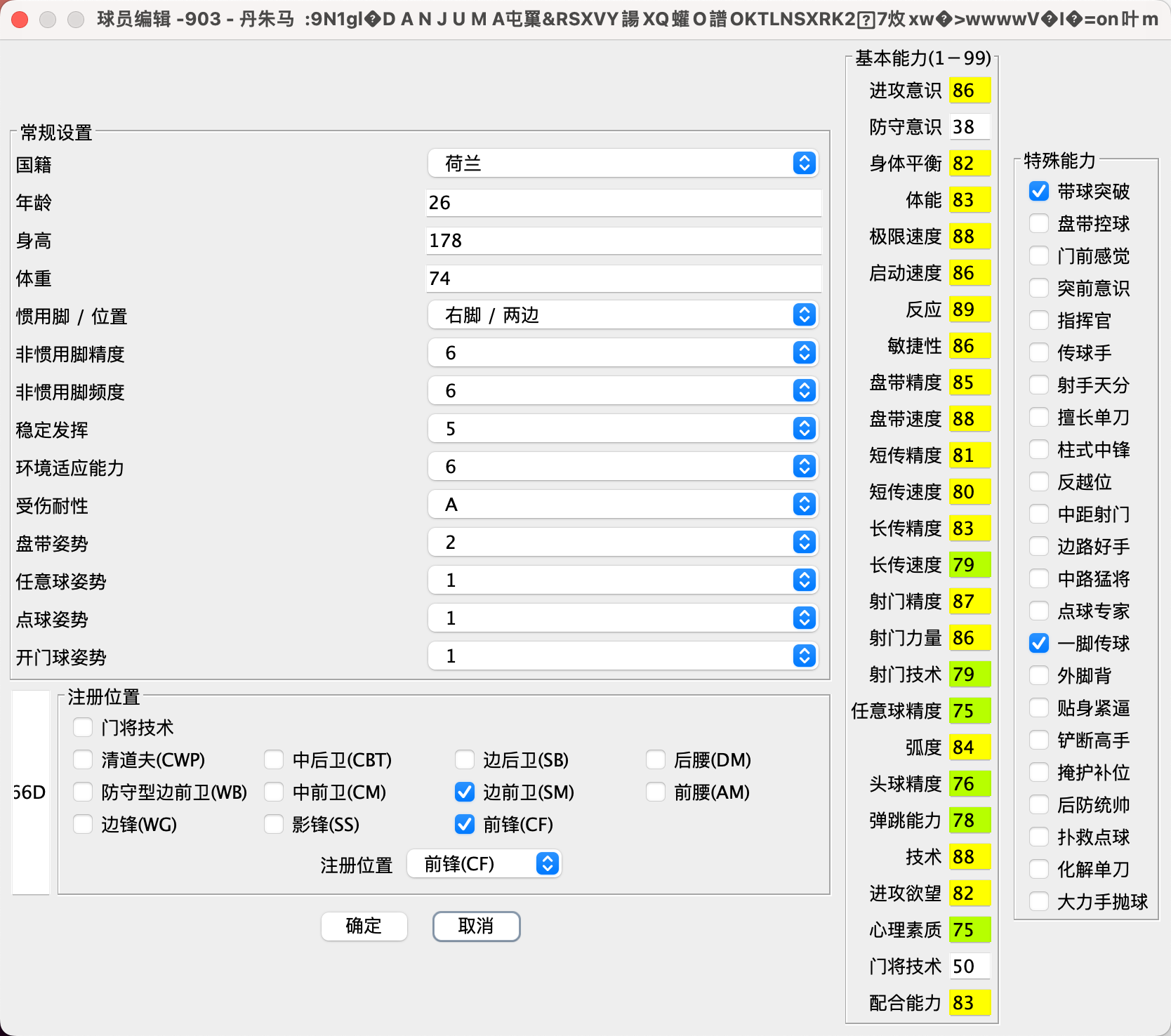Enable the 中距射门 special ability
This screenshot has height=1036, width=1171.
(1039, 514)
